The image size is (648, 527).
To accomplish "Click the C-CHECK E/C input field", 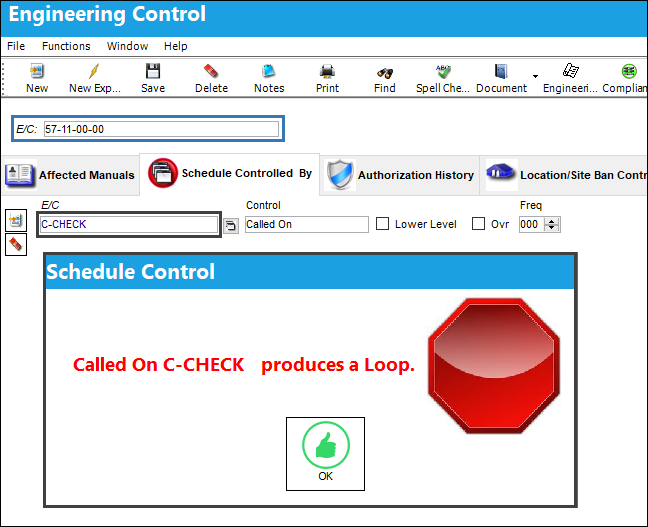I will pos(129,224).
